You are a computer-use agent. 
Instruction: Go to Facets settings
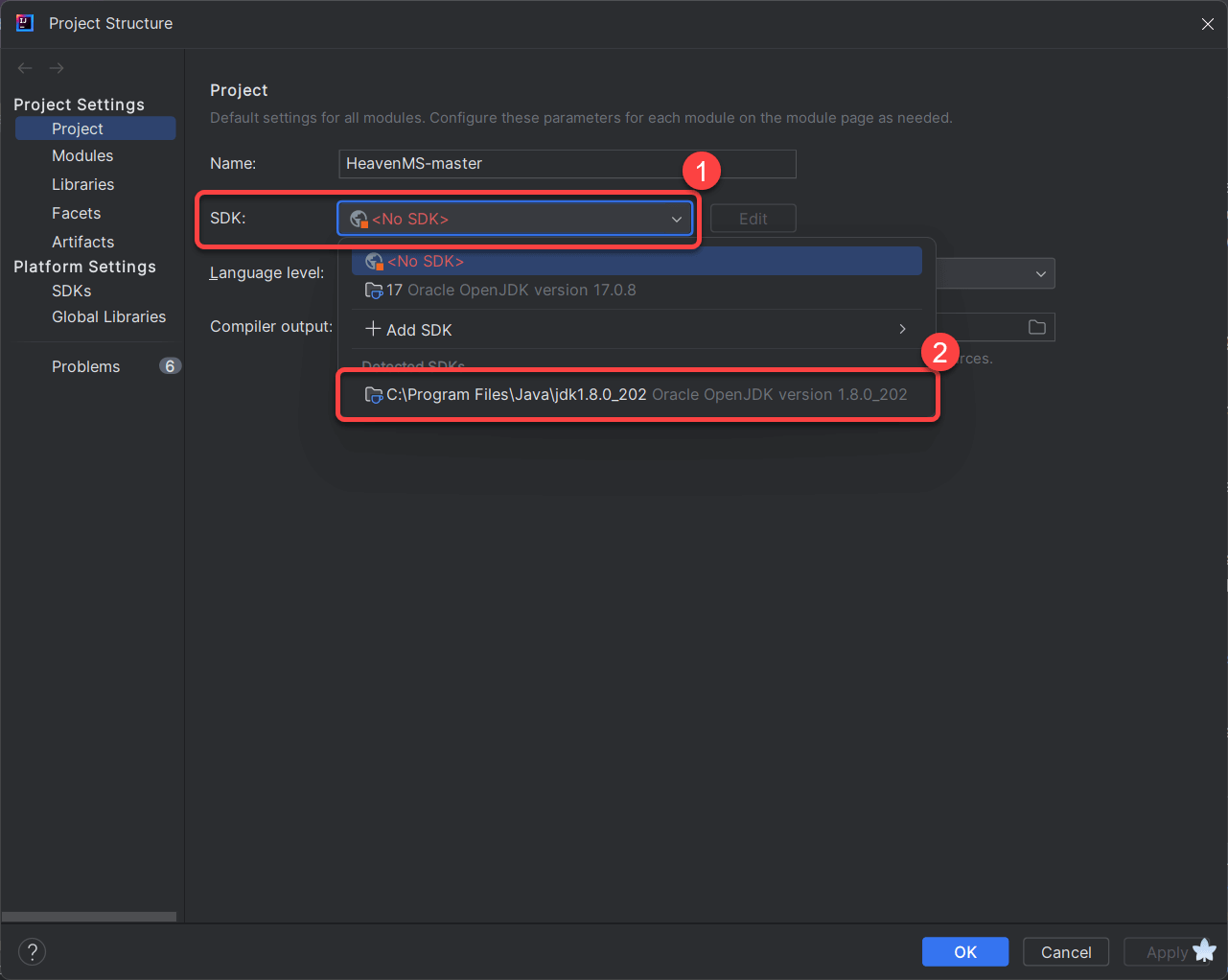[x=76, y=213]
